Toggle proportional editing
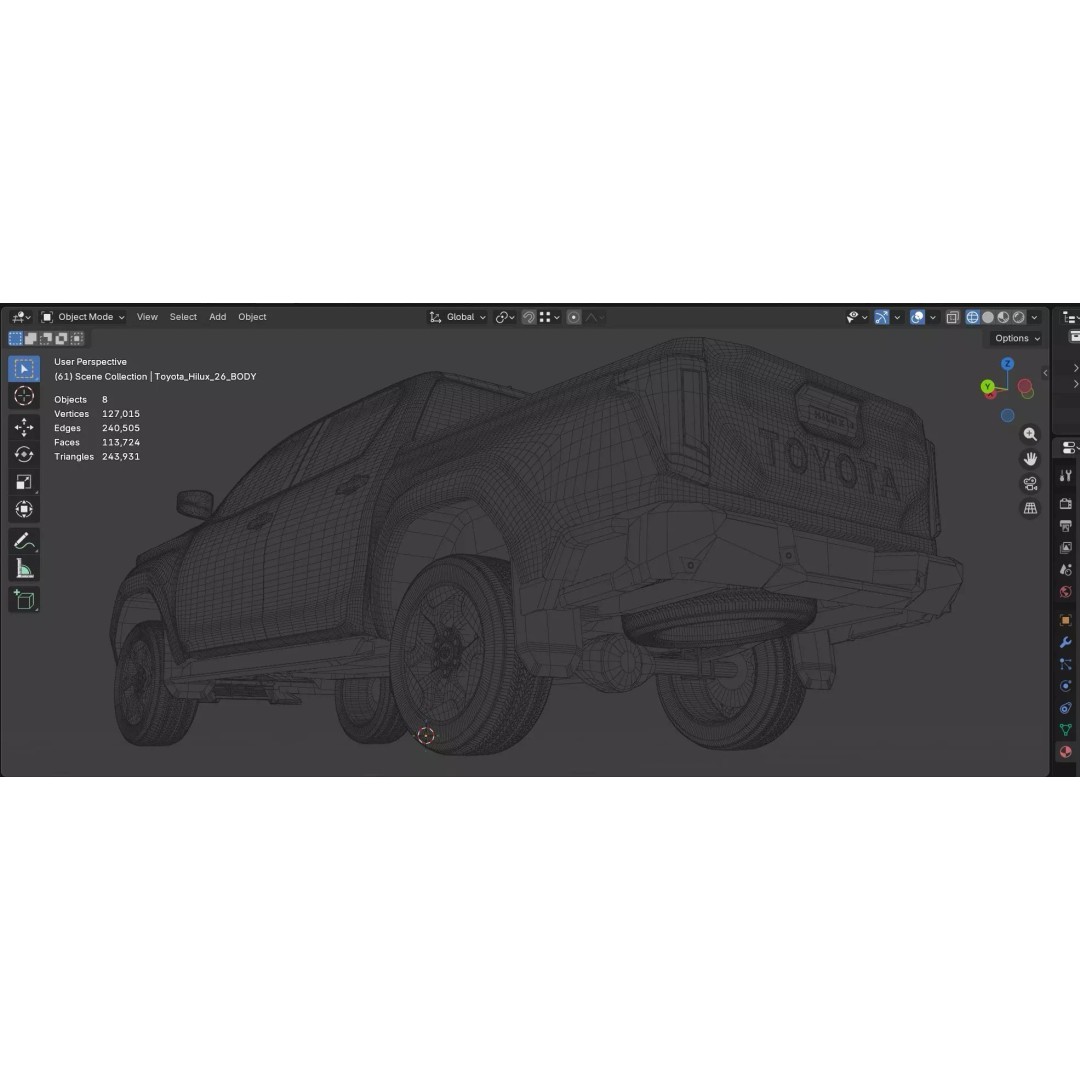This screenshot has width=1080, height=1080. [x=574, y=318]
